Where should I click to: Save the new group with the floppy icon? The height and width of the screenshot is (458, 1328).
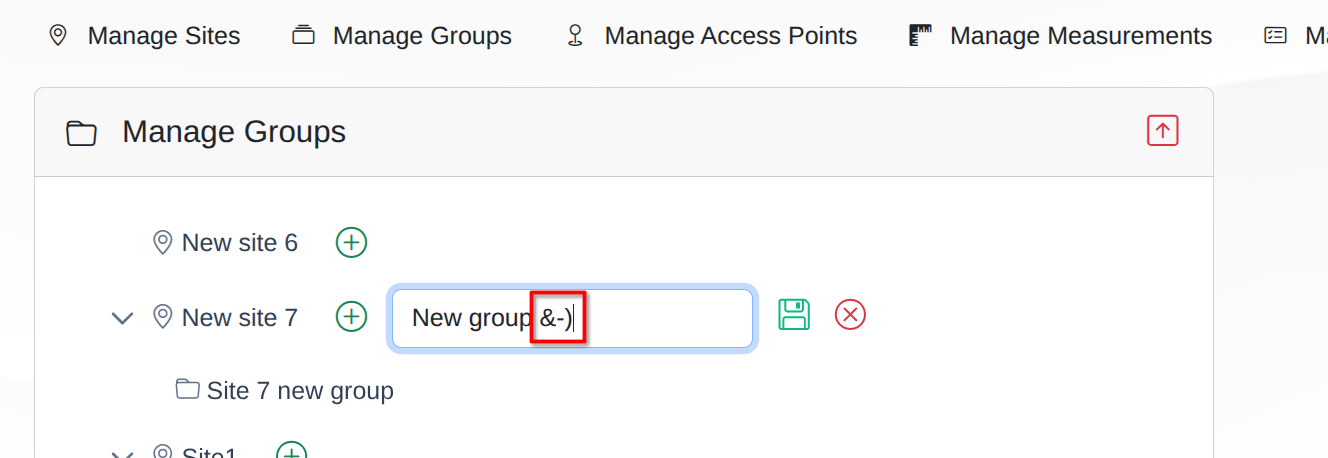click(x=794, y=315)
